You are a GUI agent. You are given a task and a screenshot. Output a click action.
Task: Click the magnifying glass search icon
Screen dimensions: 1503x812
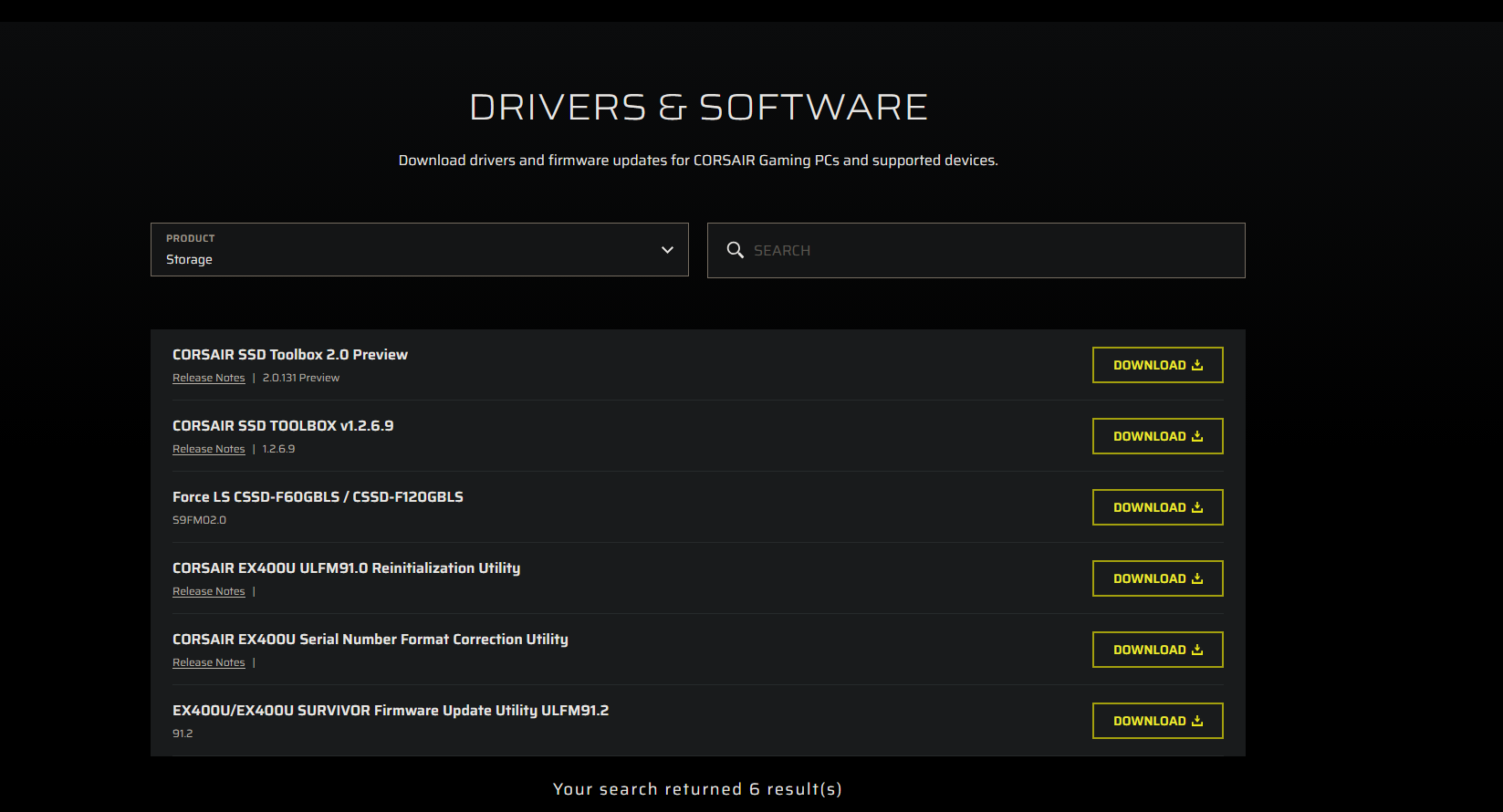[735, 250]
